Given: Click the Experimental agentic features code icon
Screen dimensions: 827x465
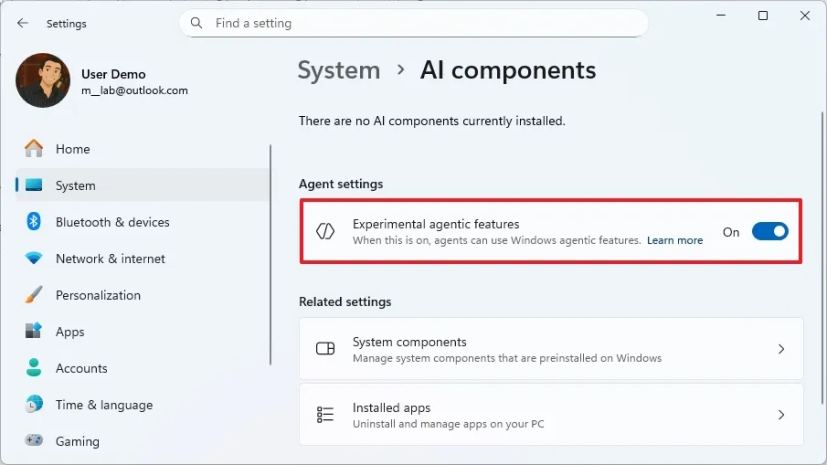Looking at the screenshot, I should [325, 231].
